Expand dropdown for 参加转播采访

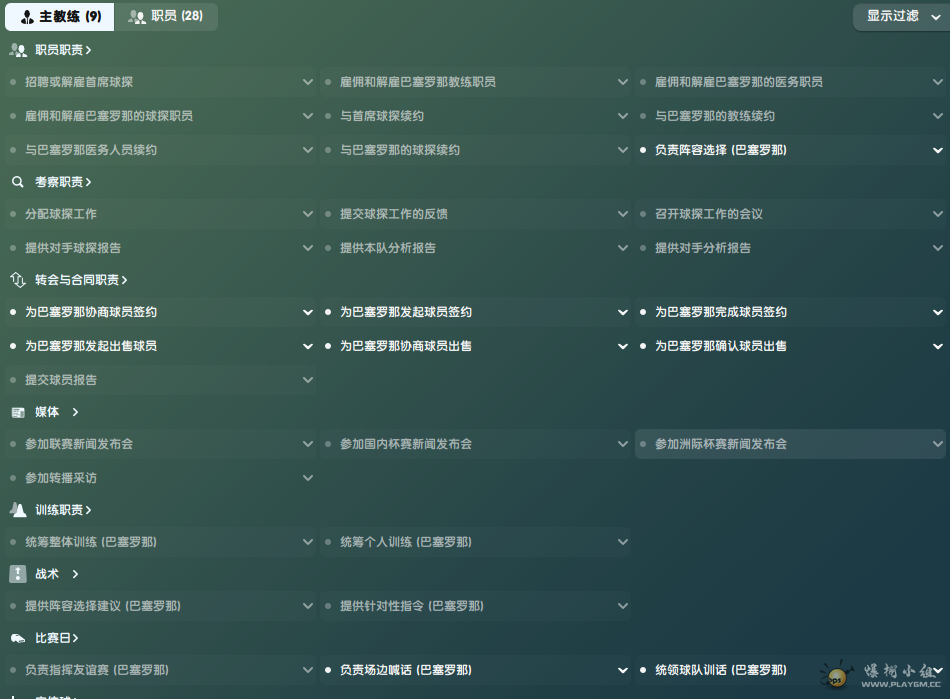308,478
